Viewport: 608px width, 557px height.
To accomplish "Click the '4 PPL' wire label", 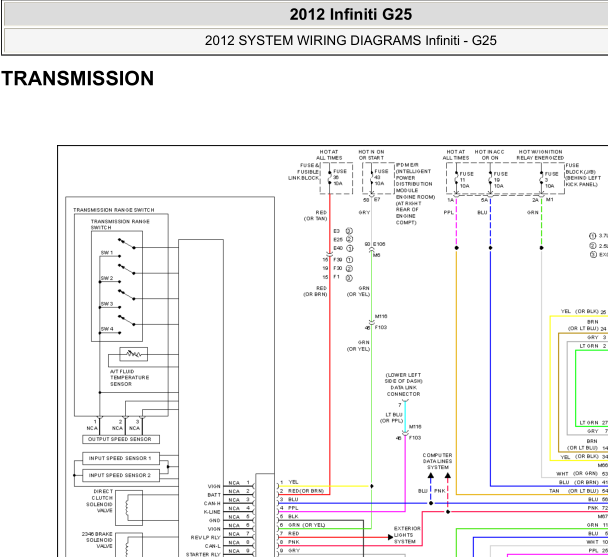I will [289, 508].
